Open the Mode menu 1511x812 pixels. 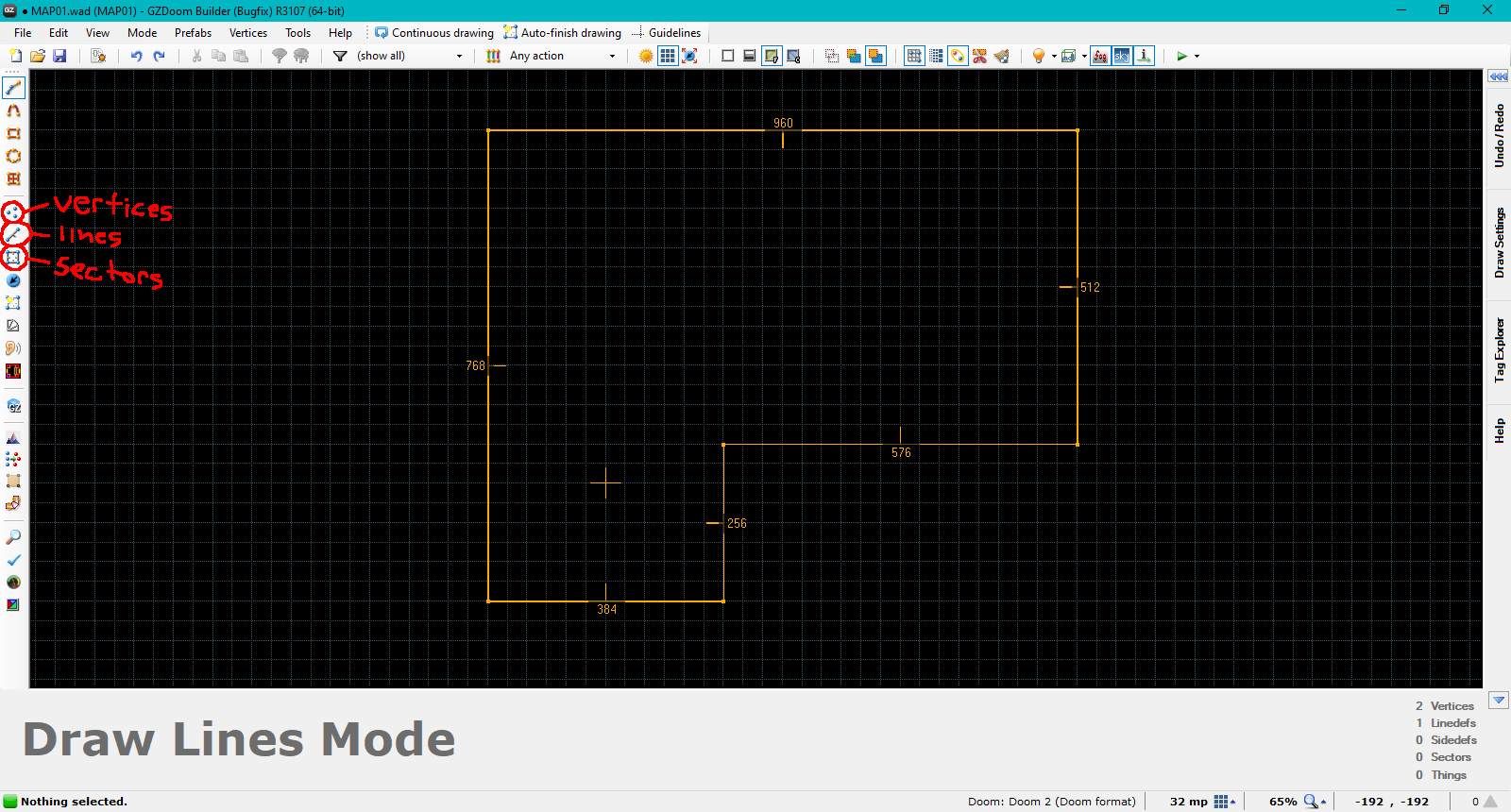tap(142, 33)
